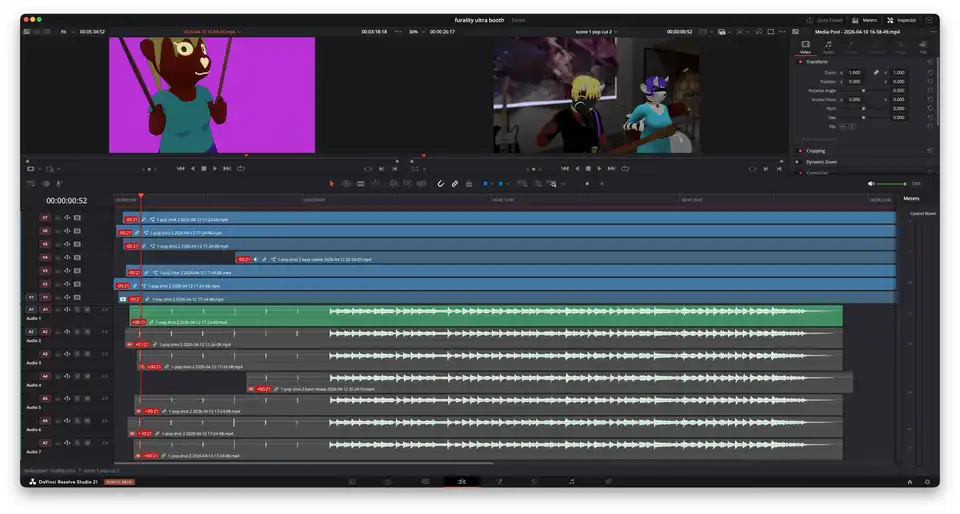Go to timeline end in timeline viewer

tap(612, 168)
